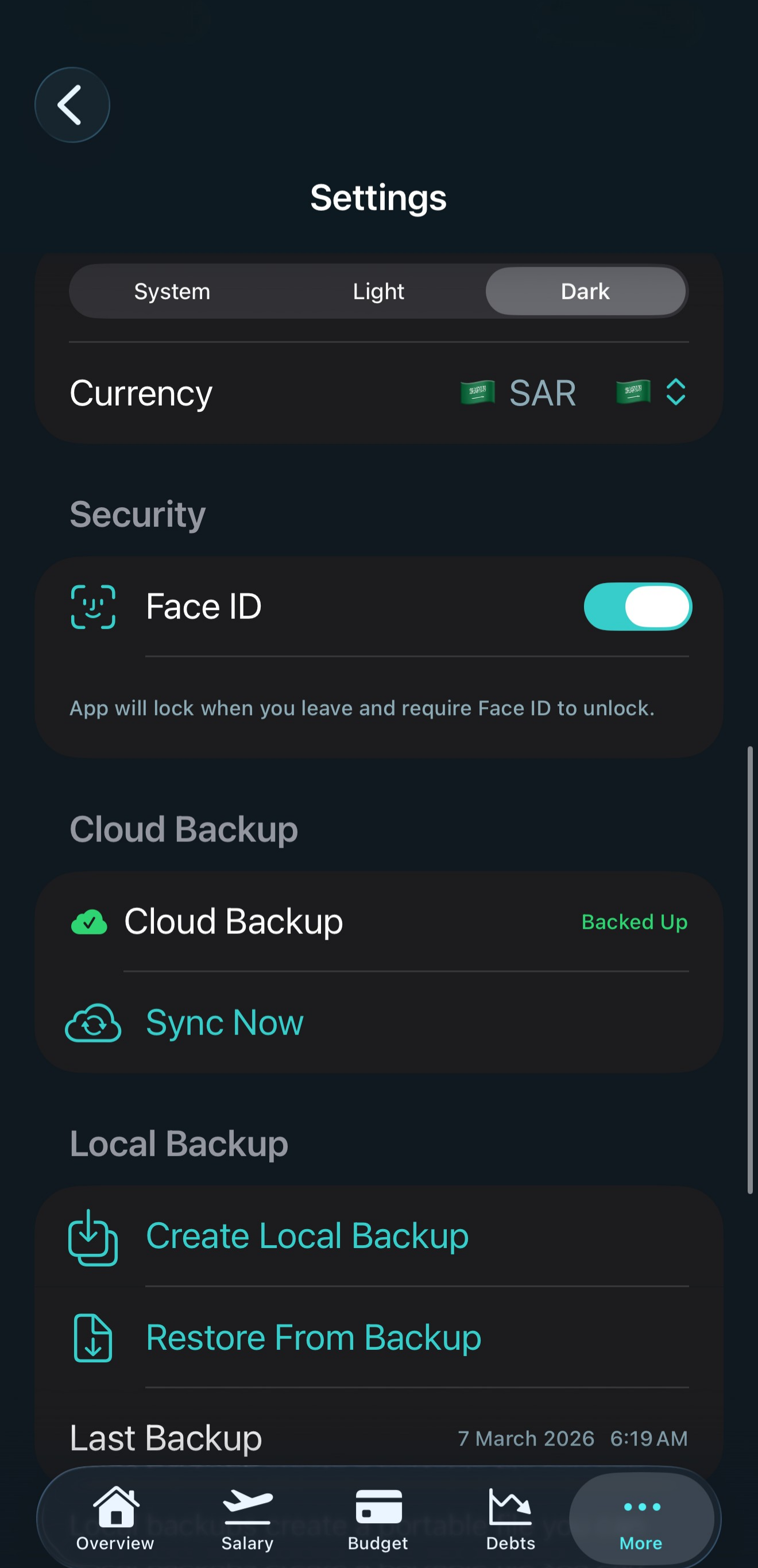The image size is (758, 1568).
Task: Click the Backed Up status label
Action: (x=634, y=922)
